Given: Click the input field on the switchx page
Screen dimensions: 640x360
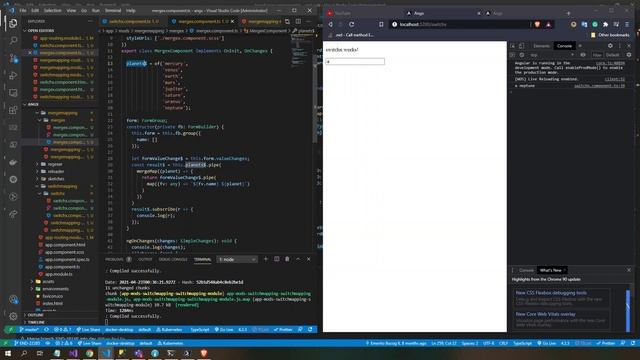Looking at the screenshot, I should pos(355,61).
